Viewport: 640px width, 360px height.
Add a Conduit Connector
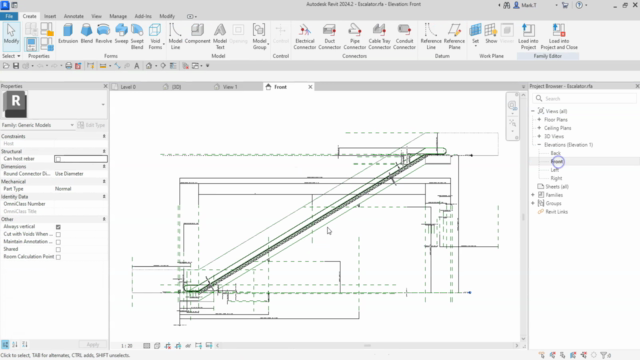(404, 37)
